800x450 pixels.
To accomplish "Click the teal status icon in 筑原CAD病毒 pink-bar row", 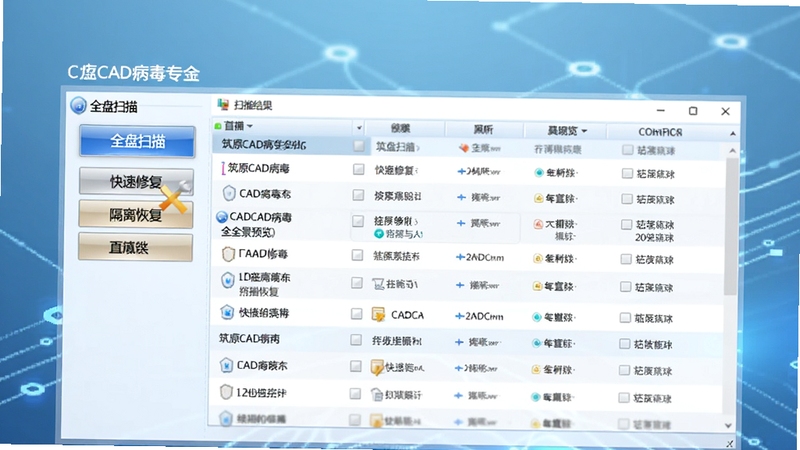I will (x=539, y=172).
